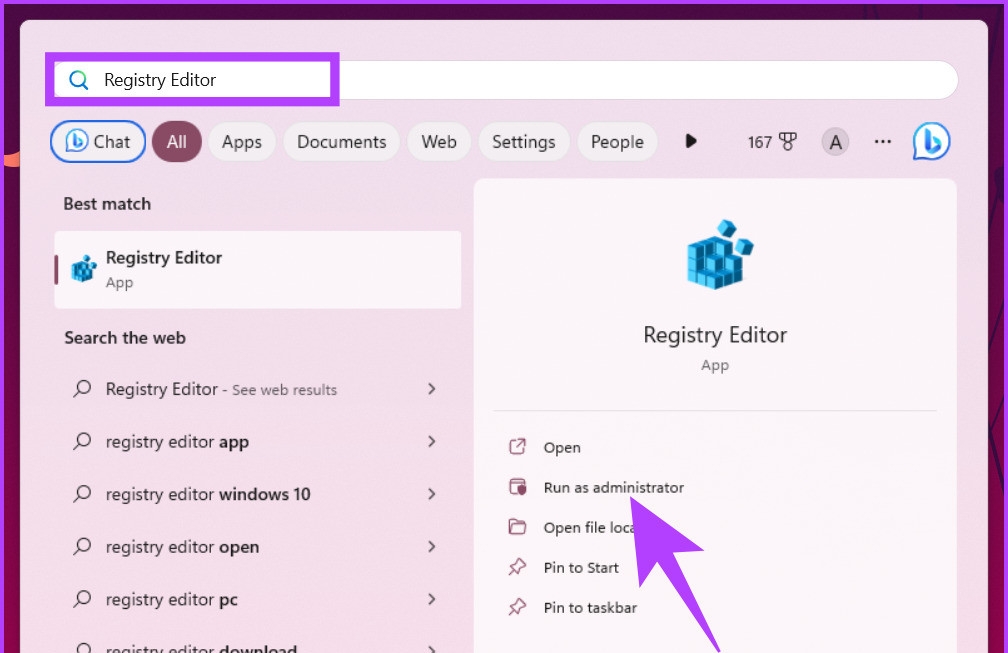The image size is (1008, 653).
Task: Click search icon beside 'registry editor open'
Action: [x=82, y=546]
